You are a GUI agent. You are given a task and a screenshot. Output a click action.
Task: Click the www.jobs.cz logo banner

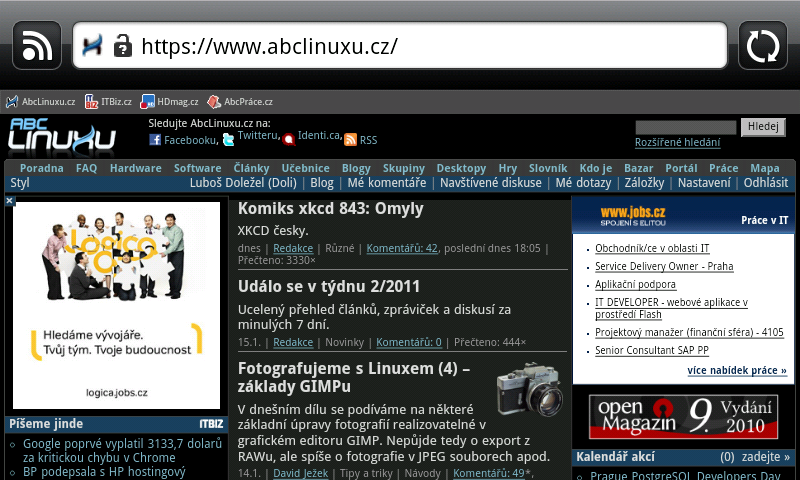tap(633, 216)
